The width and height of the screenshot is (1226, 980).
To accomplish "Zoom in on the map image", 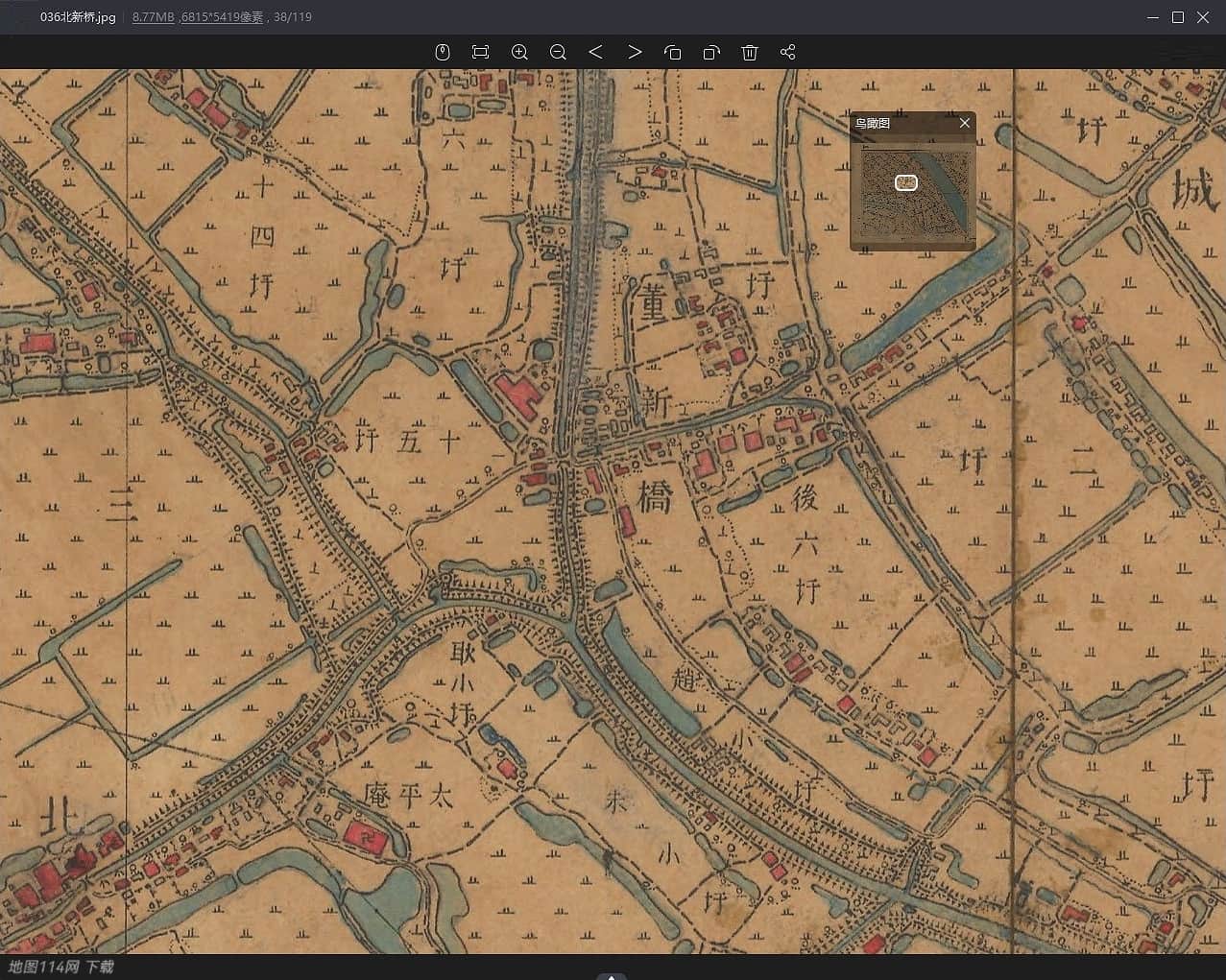I will [519, 52].
